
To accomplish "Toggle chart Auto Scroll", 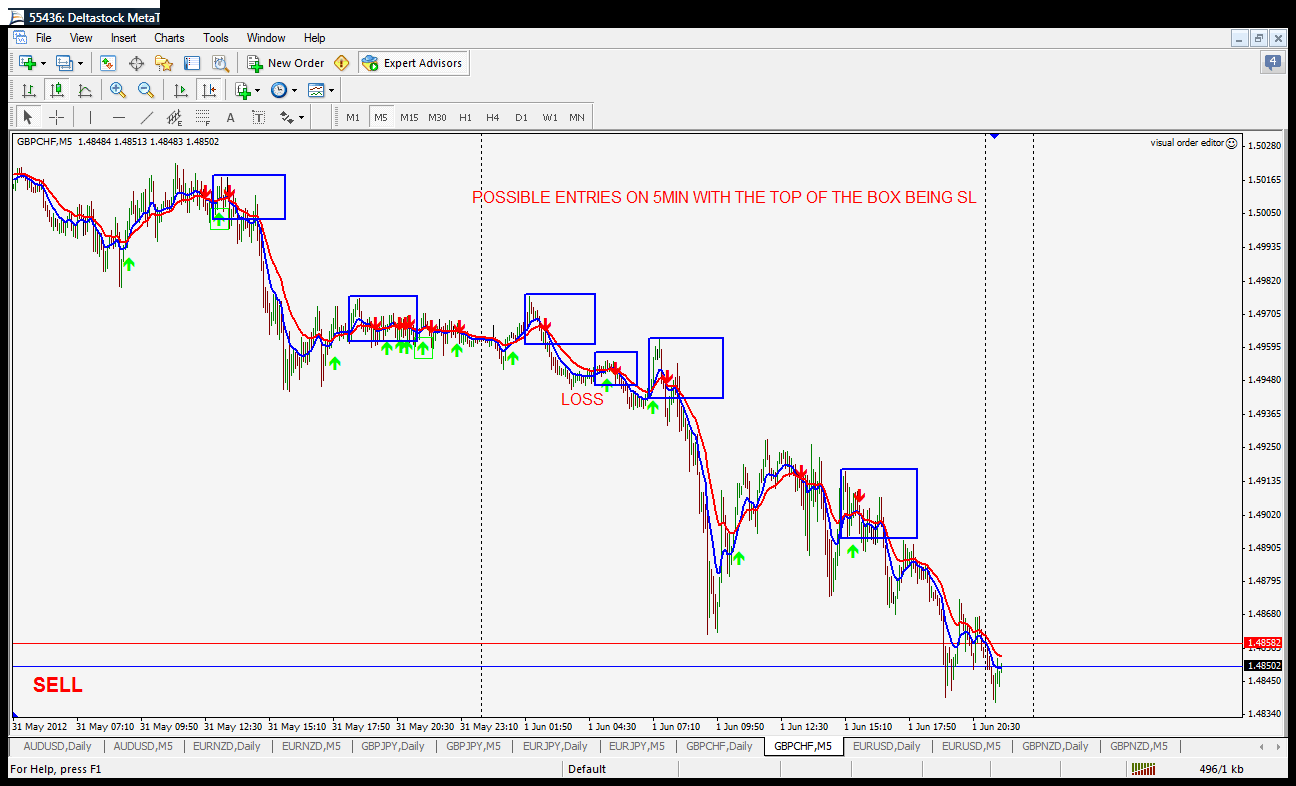I will tap(181, 90).
